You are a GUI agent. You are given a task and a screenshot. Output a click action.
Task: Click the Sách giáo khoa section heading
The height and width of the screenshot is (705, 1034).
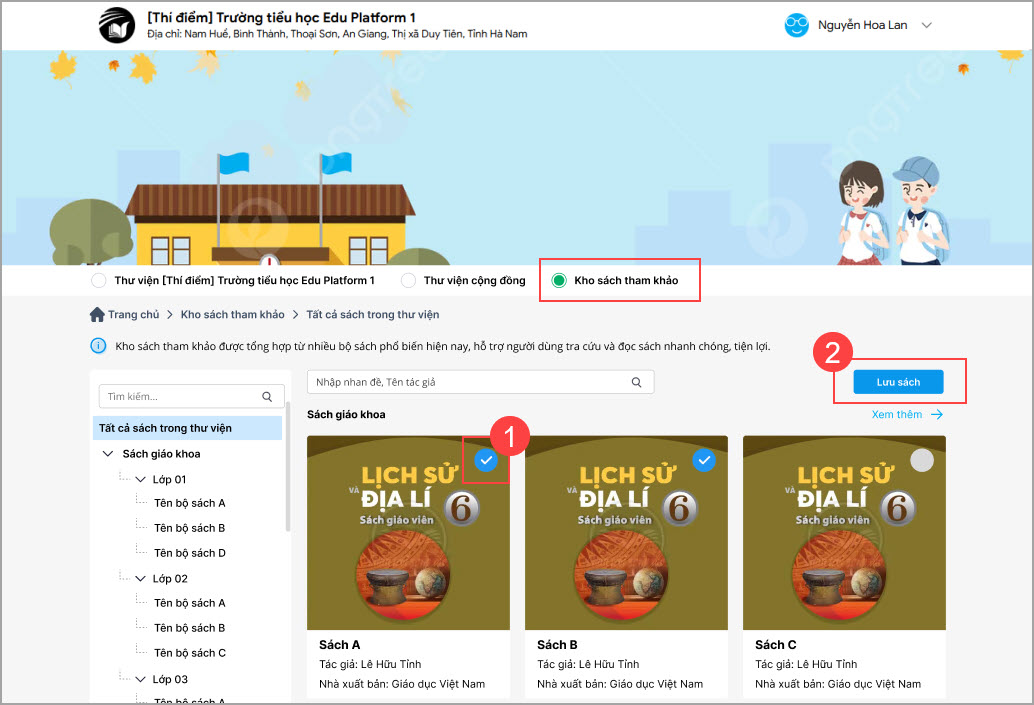click(x=346, y=414)
